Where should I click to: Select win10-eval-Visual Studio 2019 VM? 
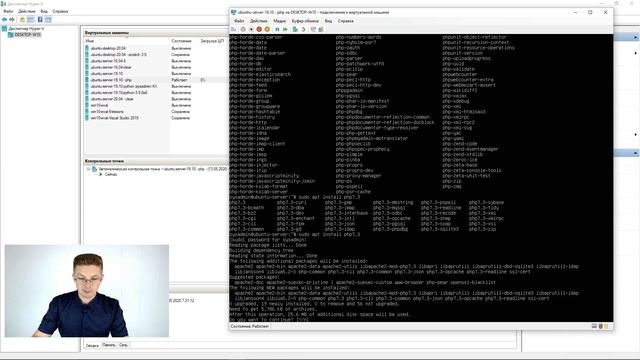coord(114,118)
